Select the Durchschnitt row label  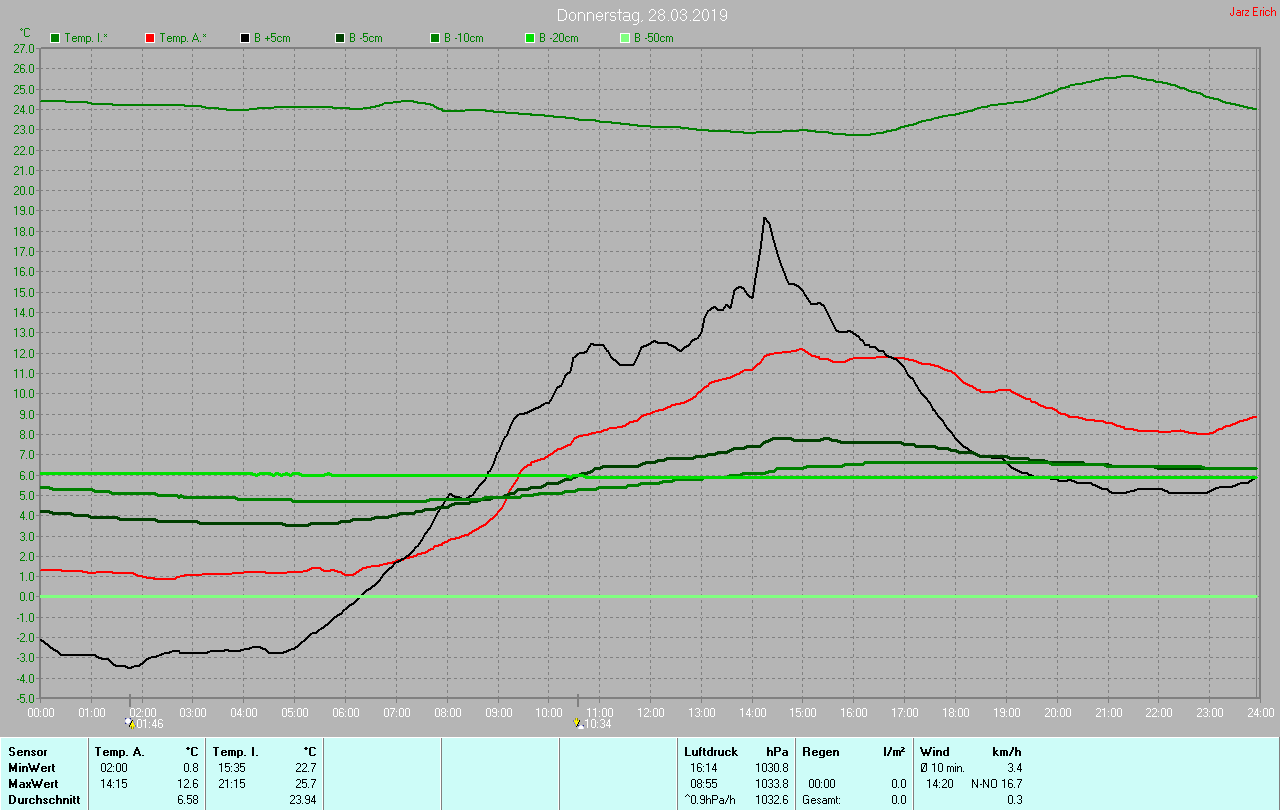tap(42, 800)
